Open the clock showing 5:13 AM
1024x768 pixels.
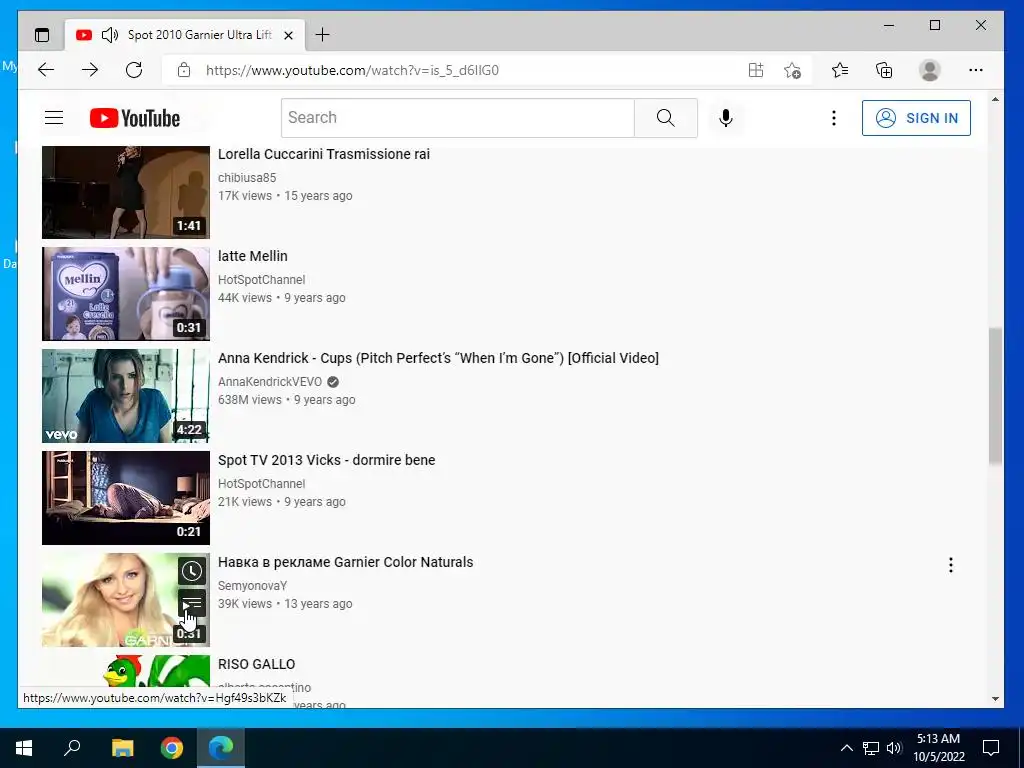coord(938,748)
